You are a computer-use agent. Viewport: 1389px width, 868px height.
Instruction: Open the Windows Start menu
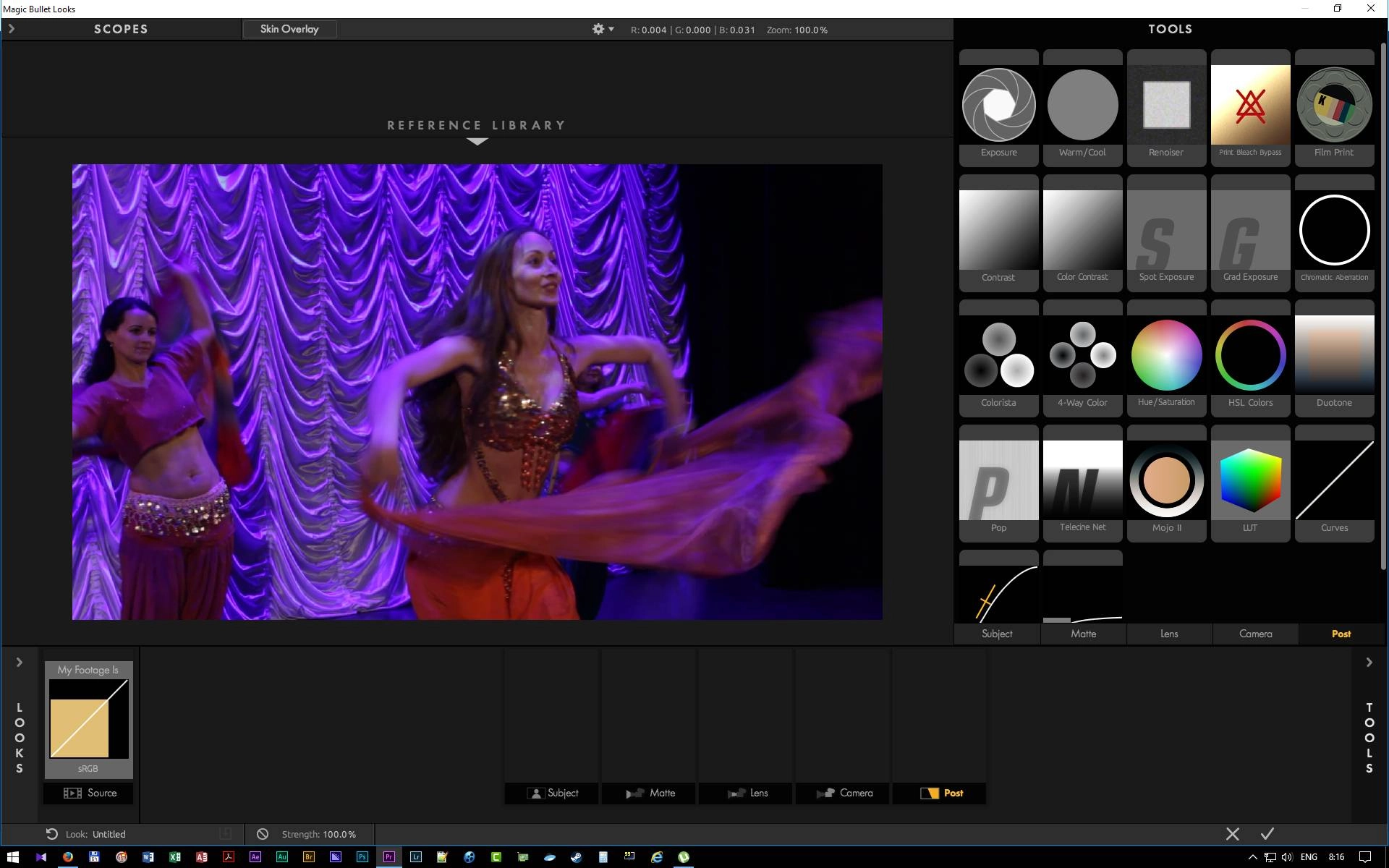(x=12, y=857)
